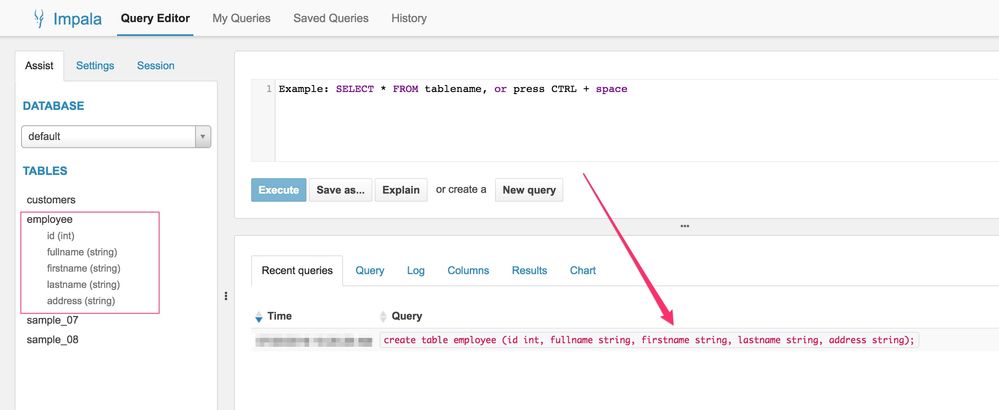Collapse the employee table in the tree
Image resolution: width=999 pixels, height=410 pixels.
pyautogui.click(x=50, y=219)
